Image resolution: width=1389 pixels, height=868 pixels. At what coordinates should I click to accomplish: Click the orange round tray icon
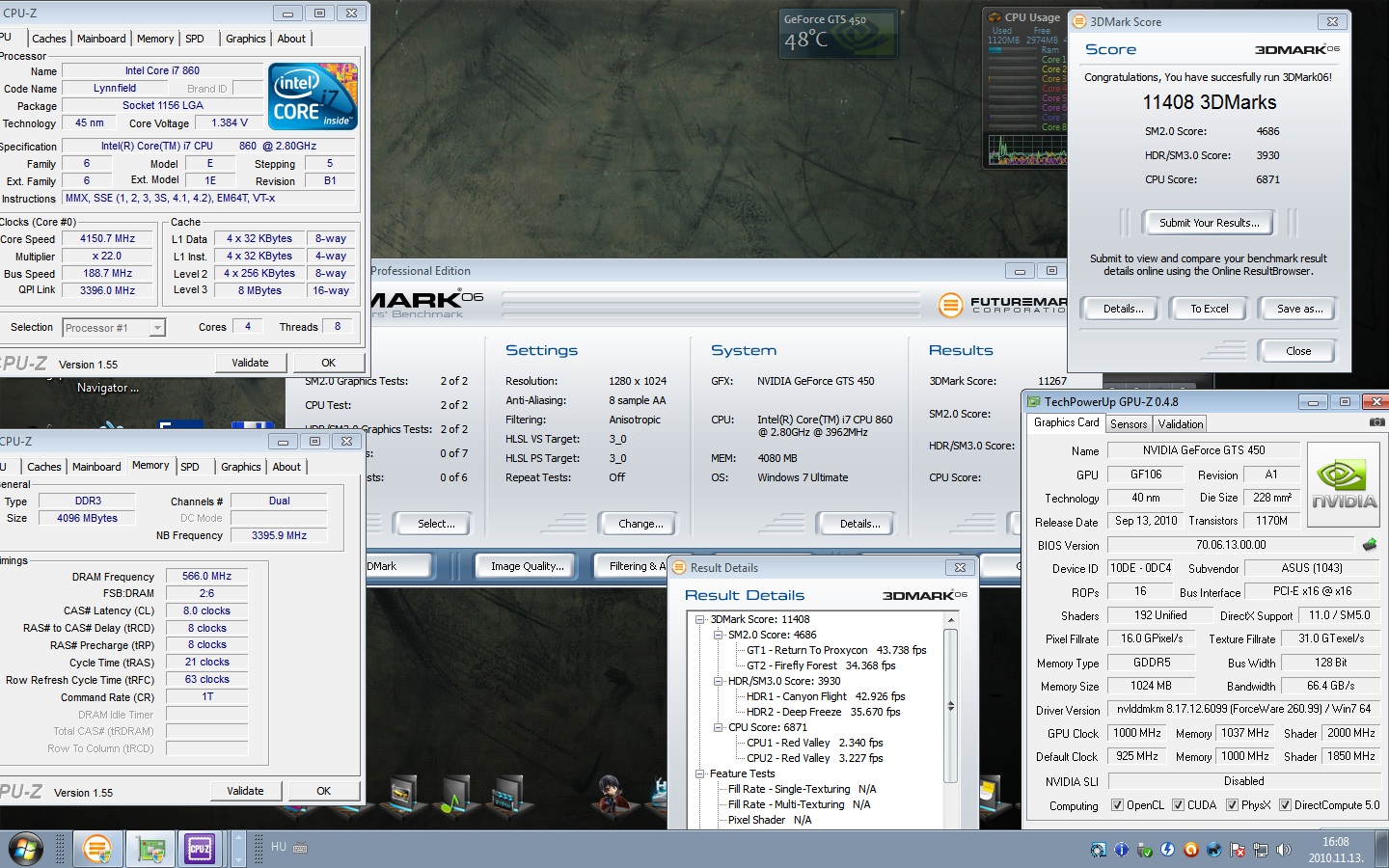(1190, 850)
